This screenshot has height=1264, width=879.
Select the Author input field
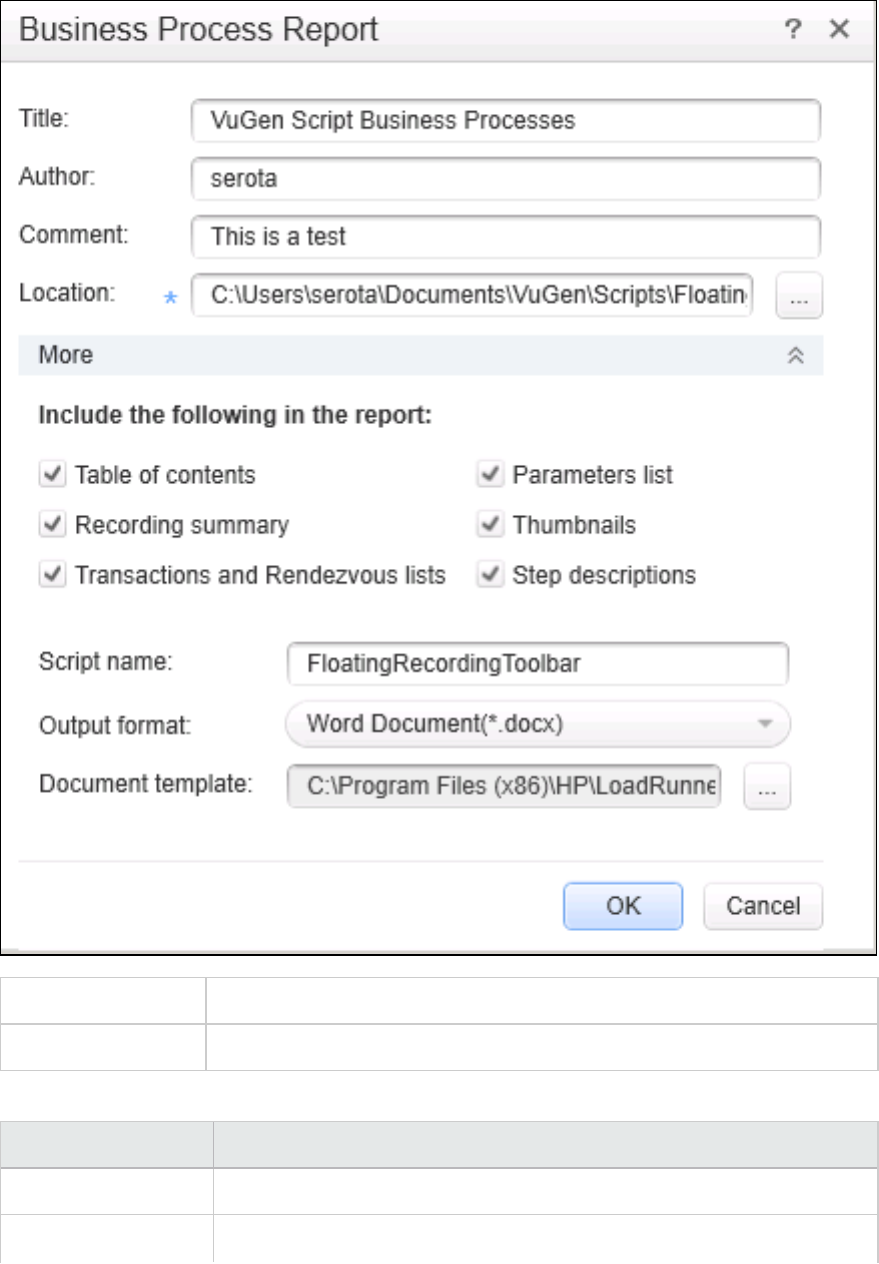click(505, 180)
